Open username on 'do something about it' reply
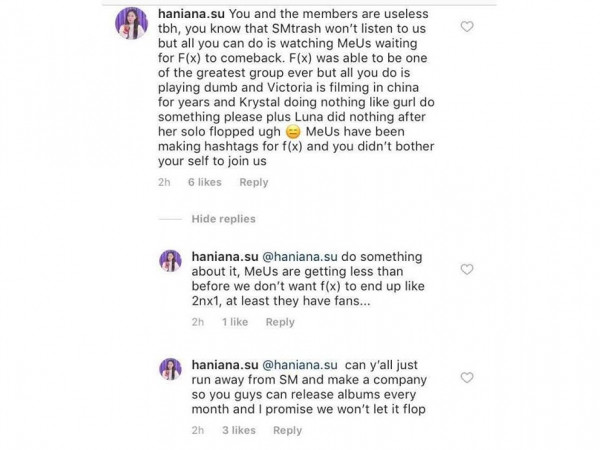The height and width of the screenshot is (450, 600). coord(224,256)
